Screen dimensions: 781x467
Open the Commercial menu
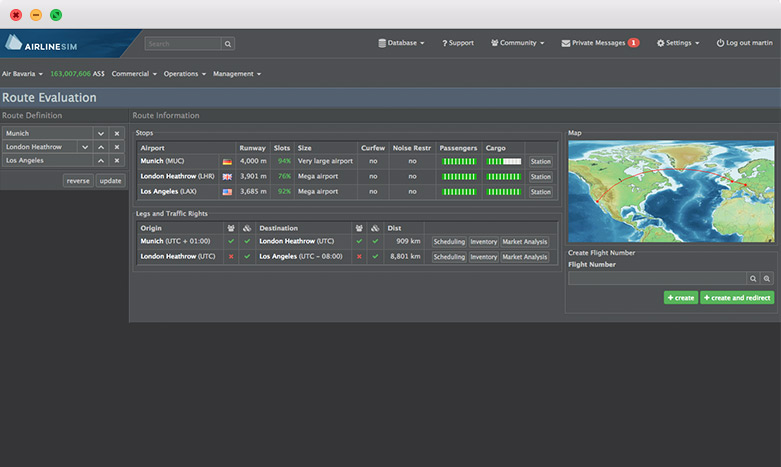[x=134, y=74]
